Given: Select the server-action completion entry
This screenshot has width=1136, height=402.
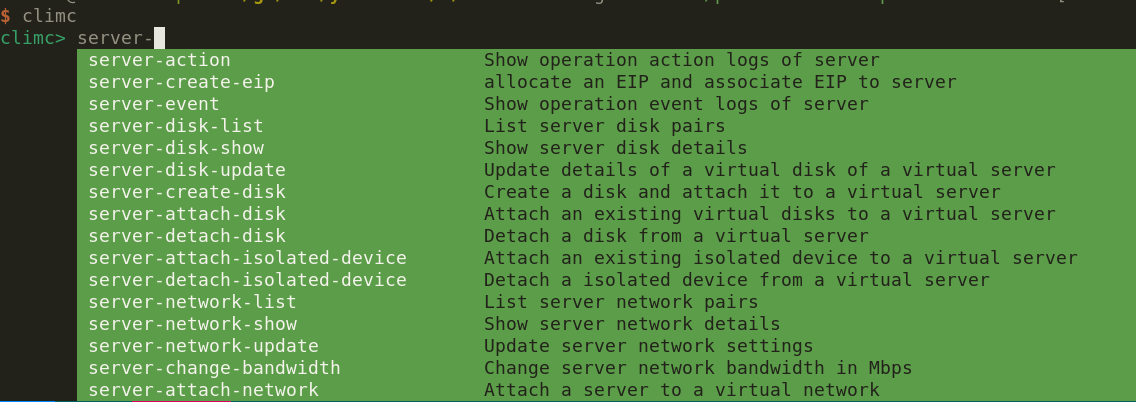Looking at the screenshot, I should click(x=160, y=60).
